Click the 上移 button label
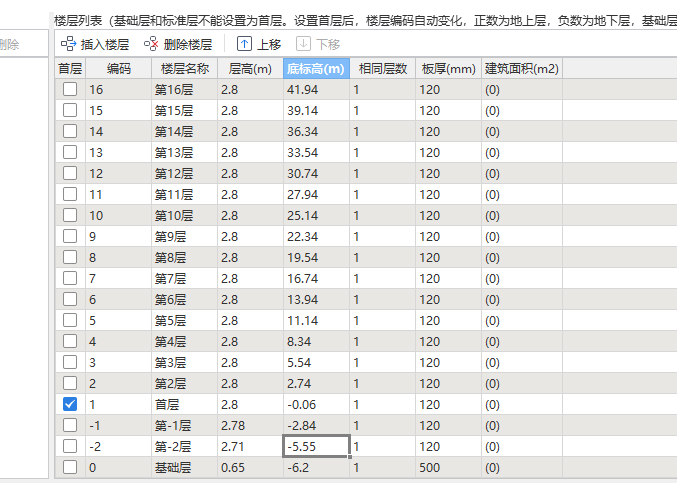Viewport: 677px width, 483px height. pyautogui.click(x=269, y=44)
